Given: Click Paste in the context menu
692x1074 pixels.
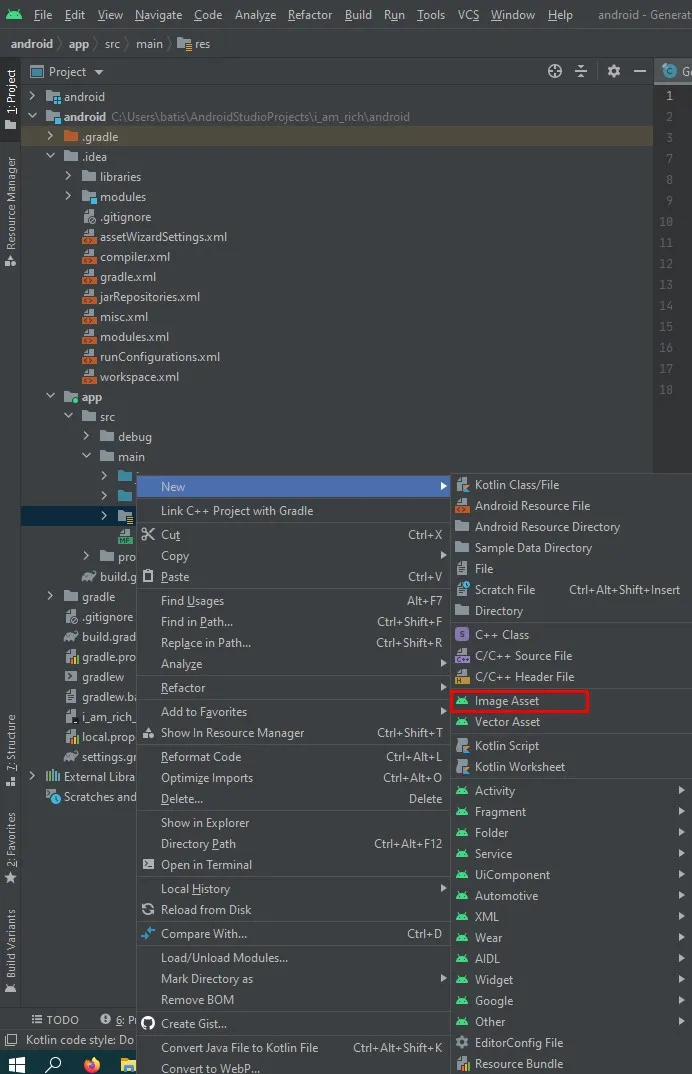Looking at the screenshot, I should tap(293, 577).
